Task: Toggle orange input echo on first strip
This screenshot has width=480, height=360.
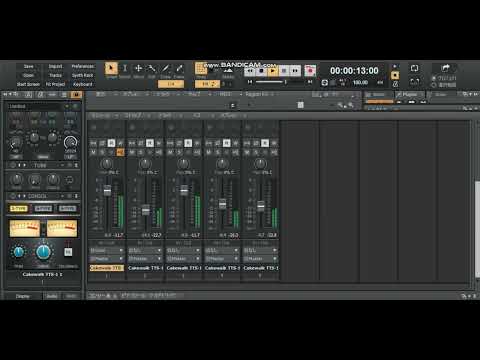Action: (x=120, y=153)
